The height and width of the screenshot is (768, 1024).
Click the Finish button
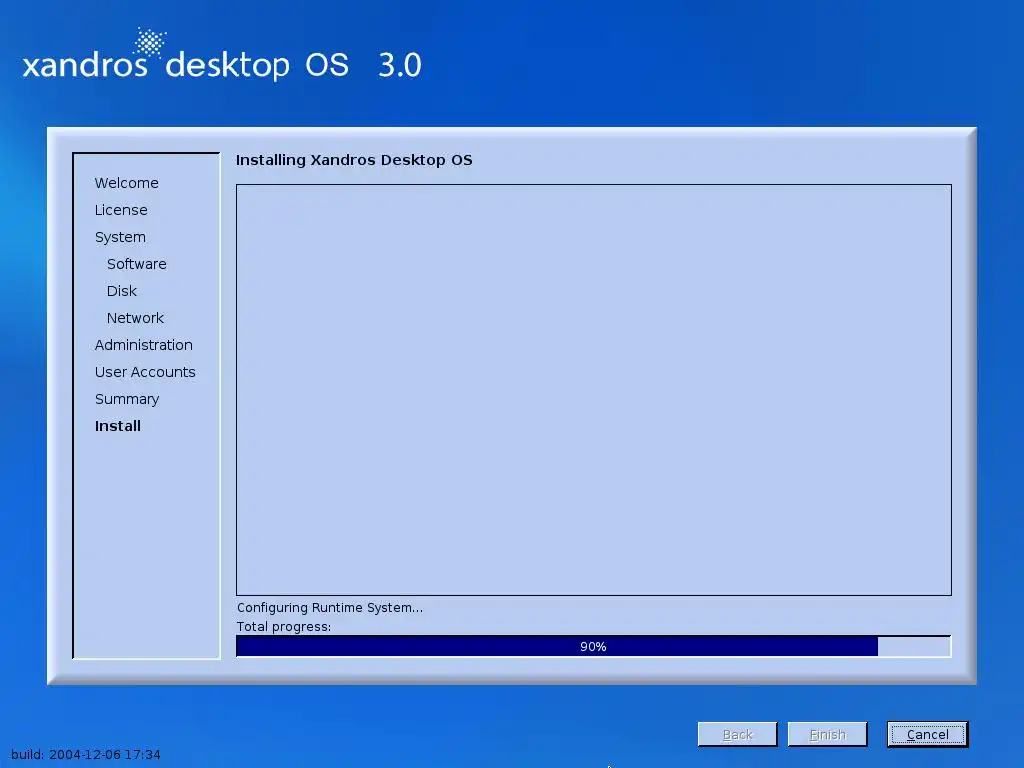(827, 734)
